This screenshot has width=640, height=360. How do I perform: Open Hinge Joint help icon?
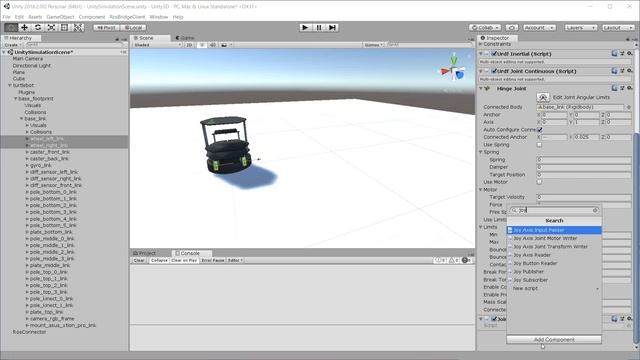click(614, 88)
